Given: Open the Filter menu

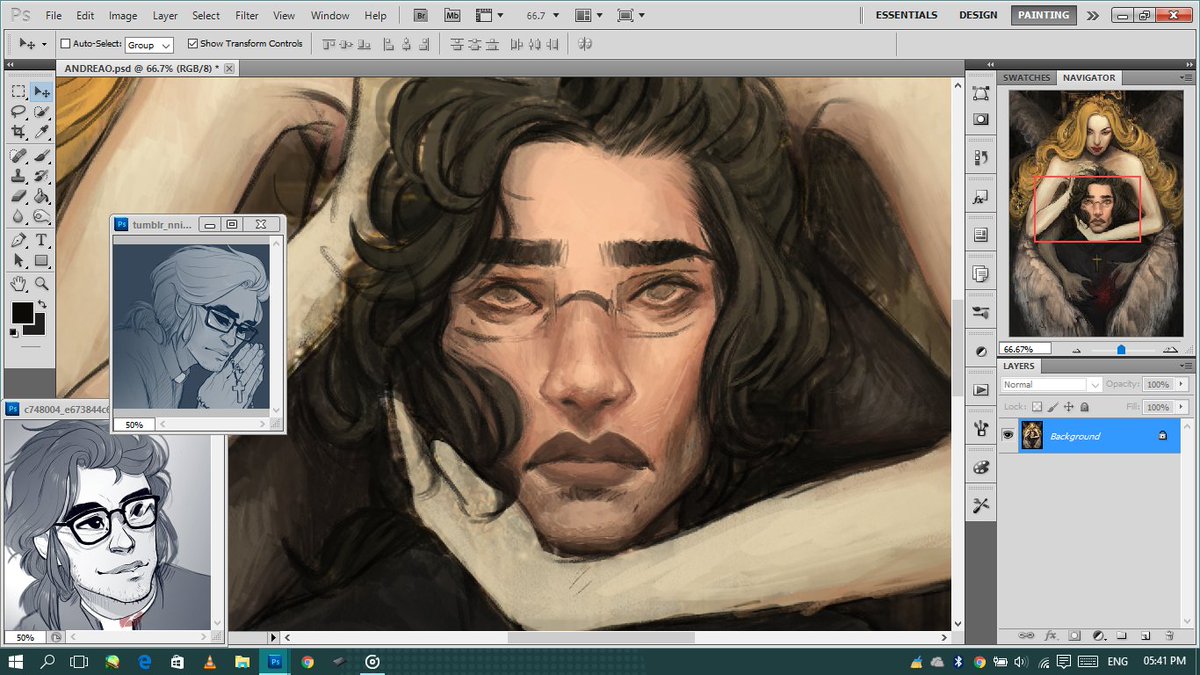Looking at the screenshot, I should (x=247, y=16).
